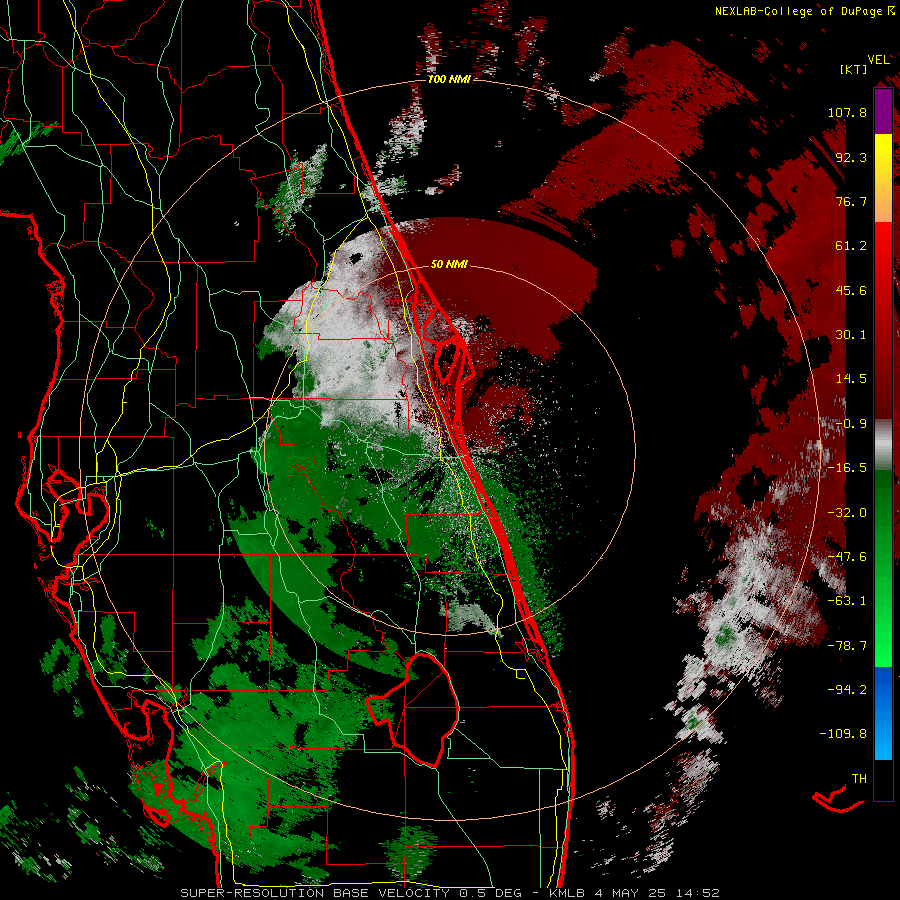Click the -16.5 legend value
This screenshot has width=900, height=900.
click(x=847, y=468)
